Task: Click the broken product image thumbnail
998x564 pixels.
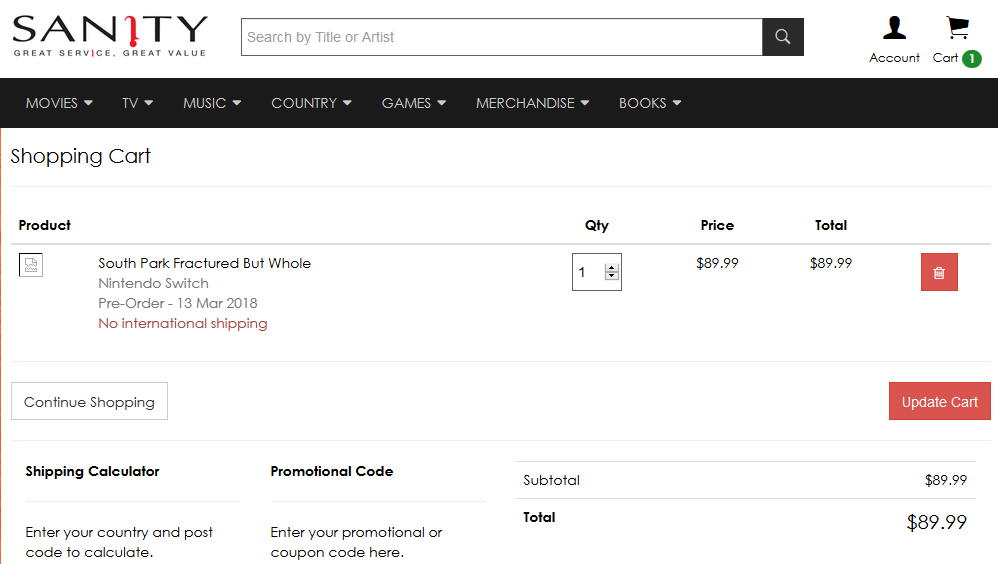Action: tap(31, 265)
